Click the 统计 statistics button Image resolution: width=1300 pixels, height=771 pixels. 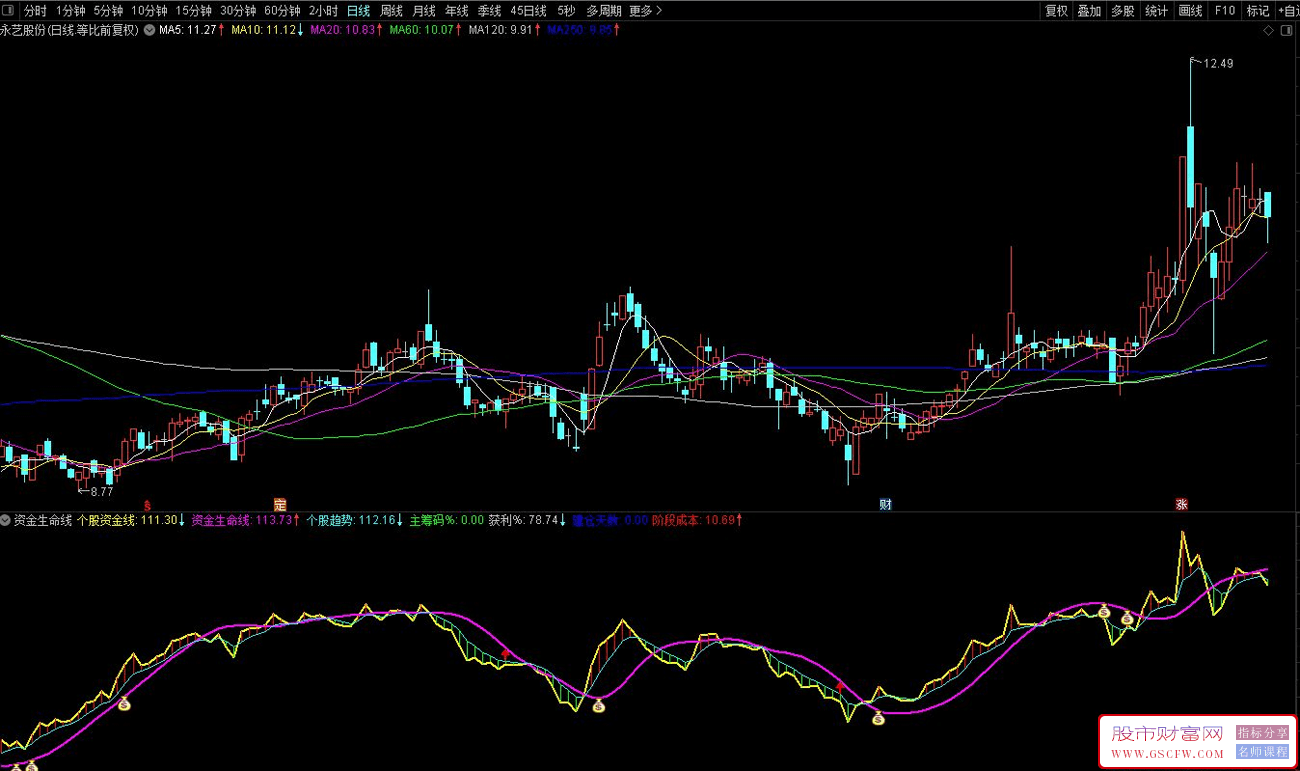click(x=1157, y=11)
